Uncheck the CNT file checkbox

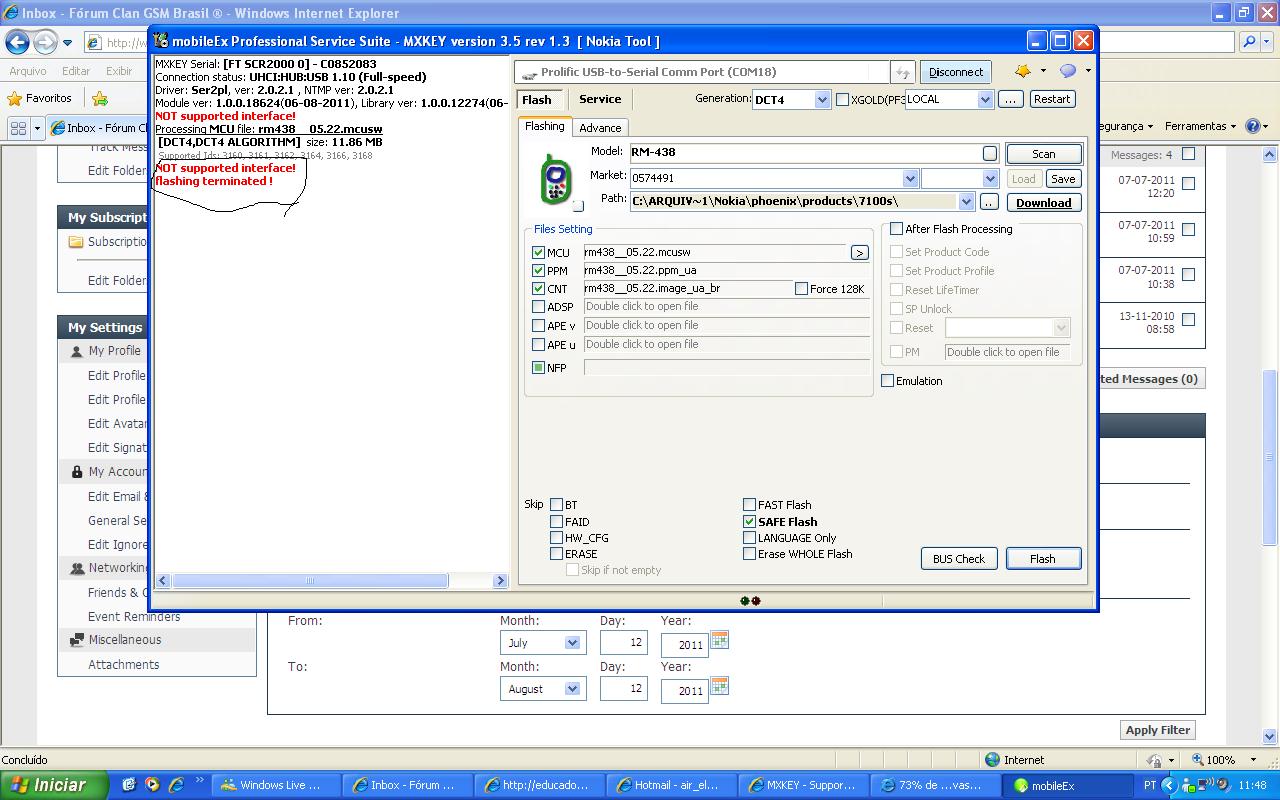(539, 289)
